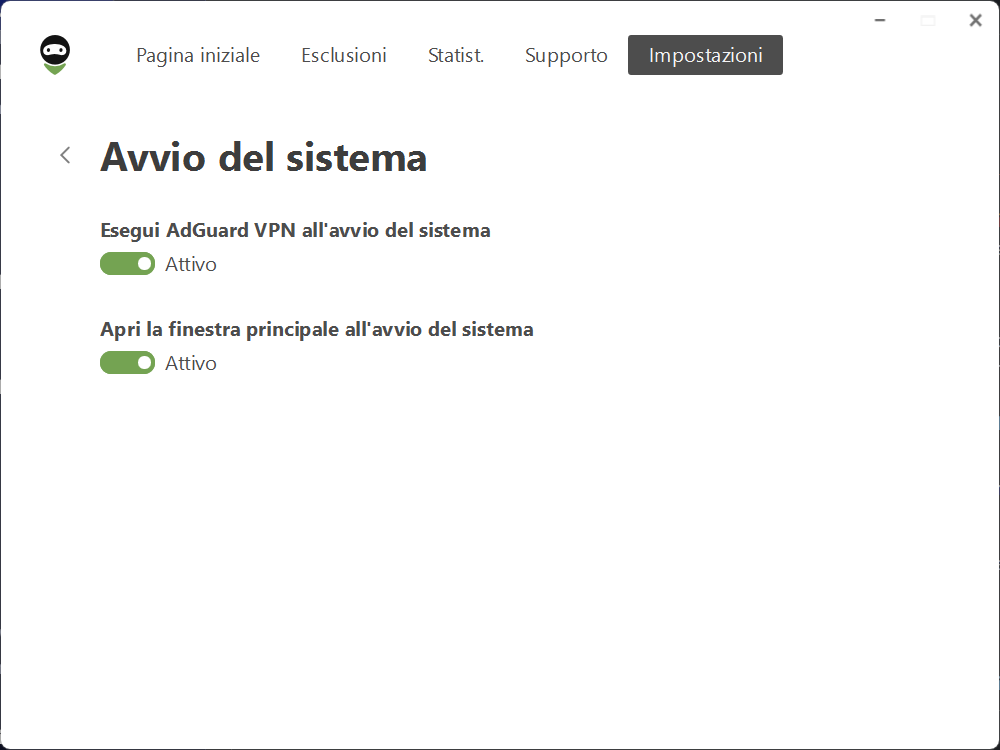This screenshot has height=750, width=1000.
Task: View the Statist. page
Action: pos(455,55)
